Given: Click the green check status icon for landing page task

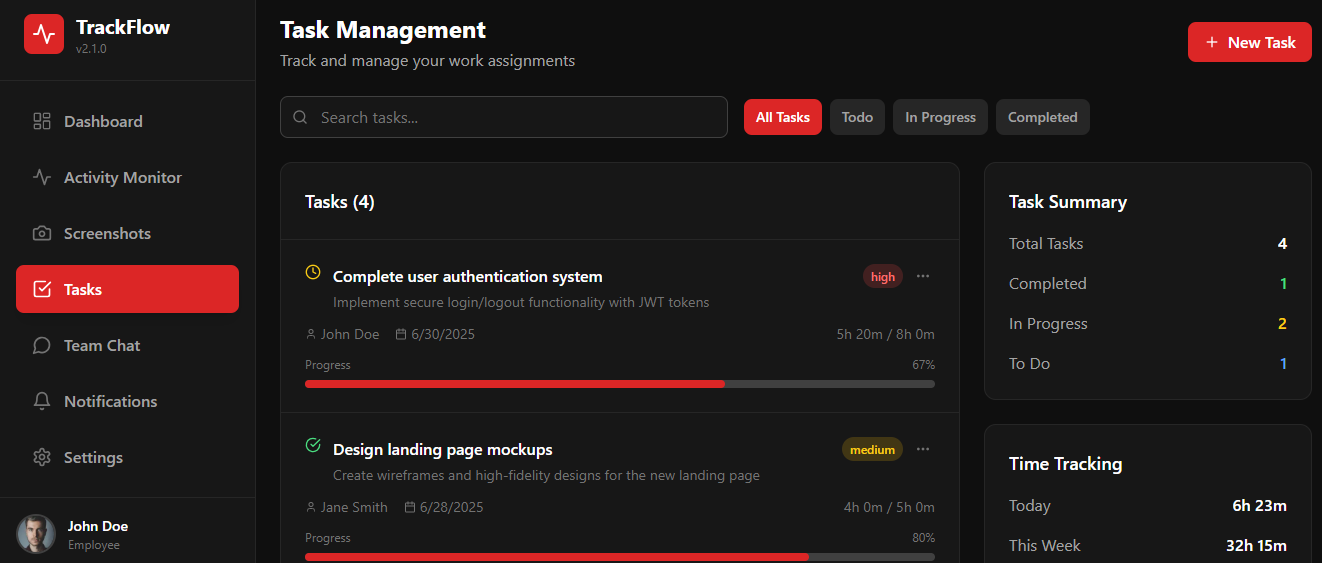Looking at the screenshot, I should pos(313,445).
